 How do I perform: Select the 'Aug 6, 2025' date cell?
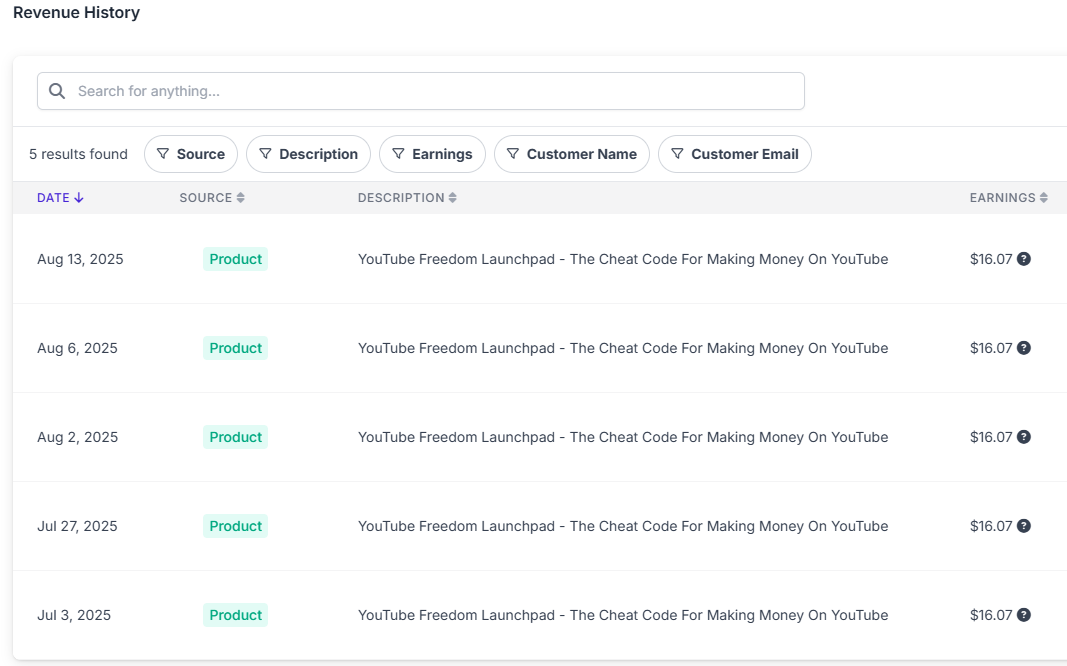point(77,348)
